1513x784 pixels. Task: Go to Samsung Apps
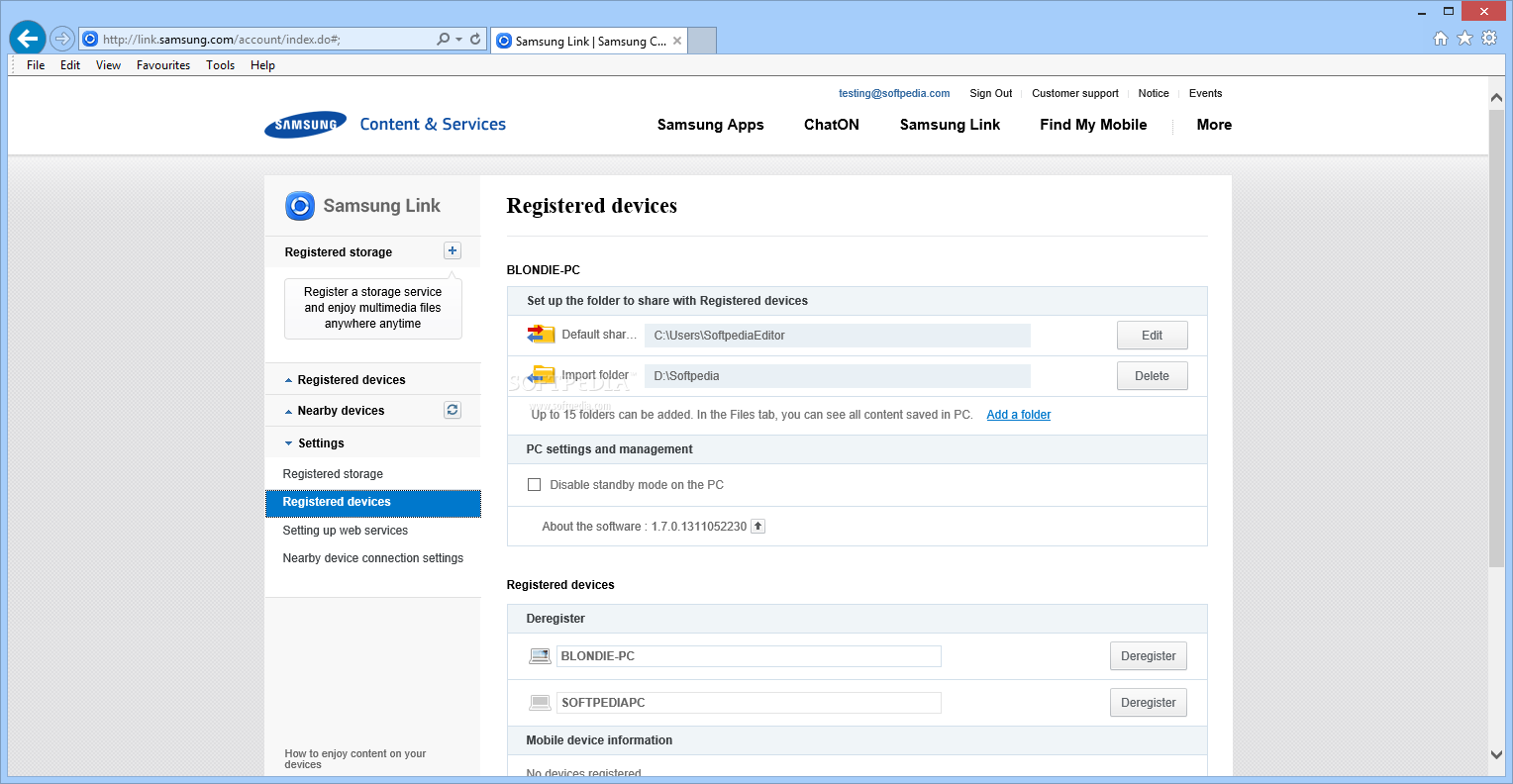point(711,125)
